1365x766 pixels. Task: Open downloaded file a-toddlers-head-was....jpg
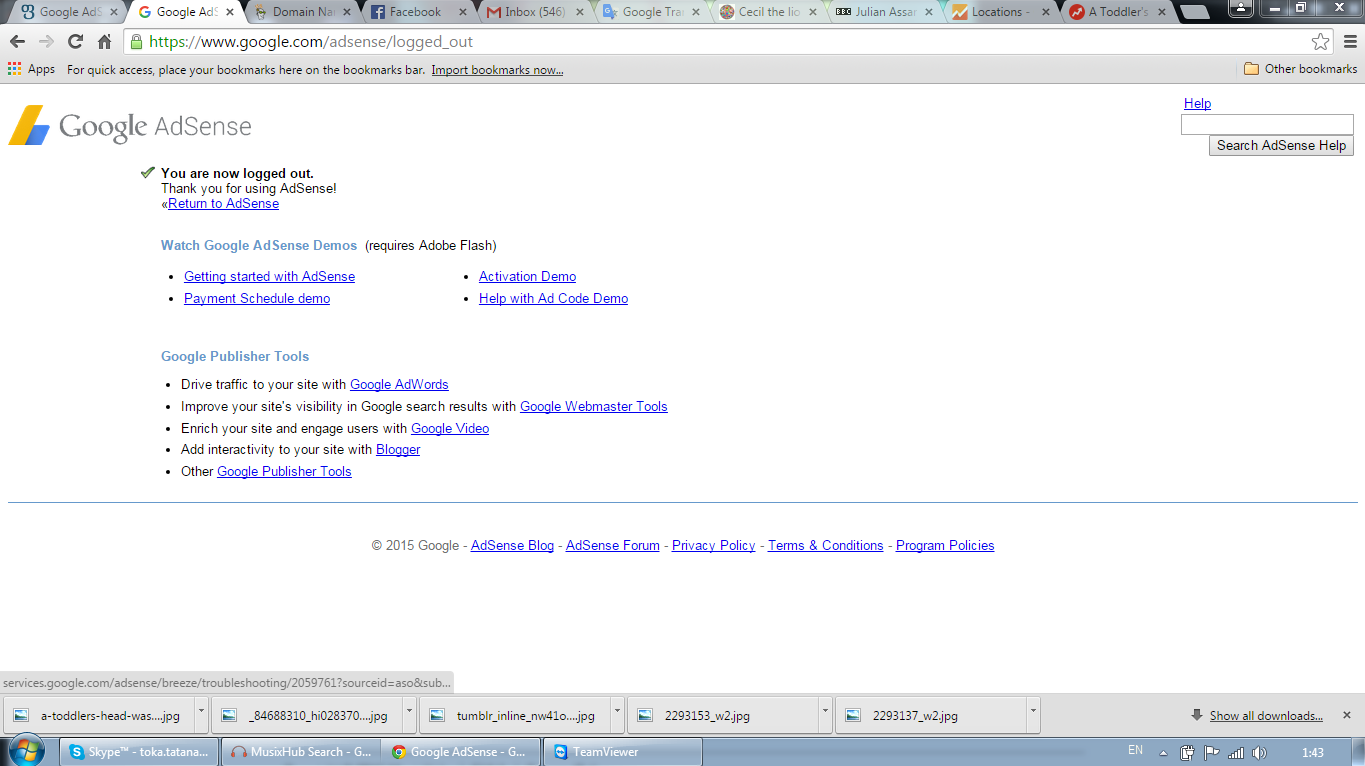coord(97,715)
